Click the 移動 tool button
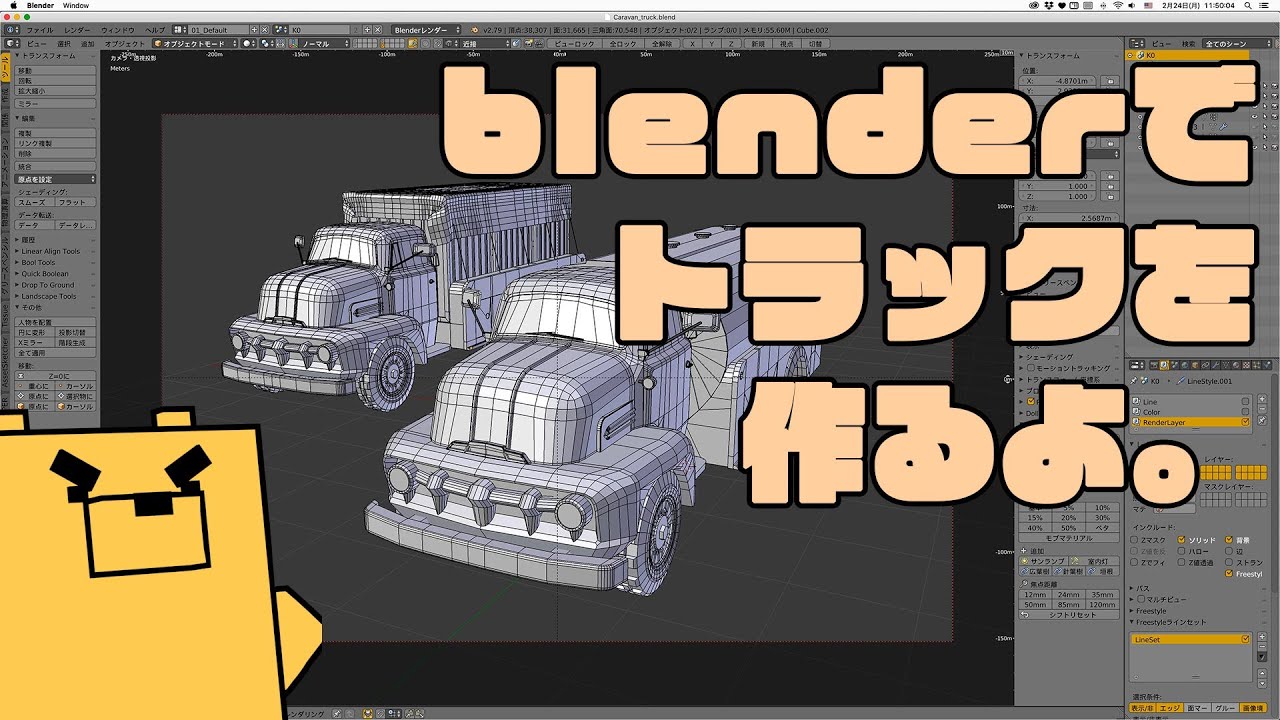Screen dimensions: 1280x720 pos(56,71)
